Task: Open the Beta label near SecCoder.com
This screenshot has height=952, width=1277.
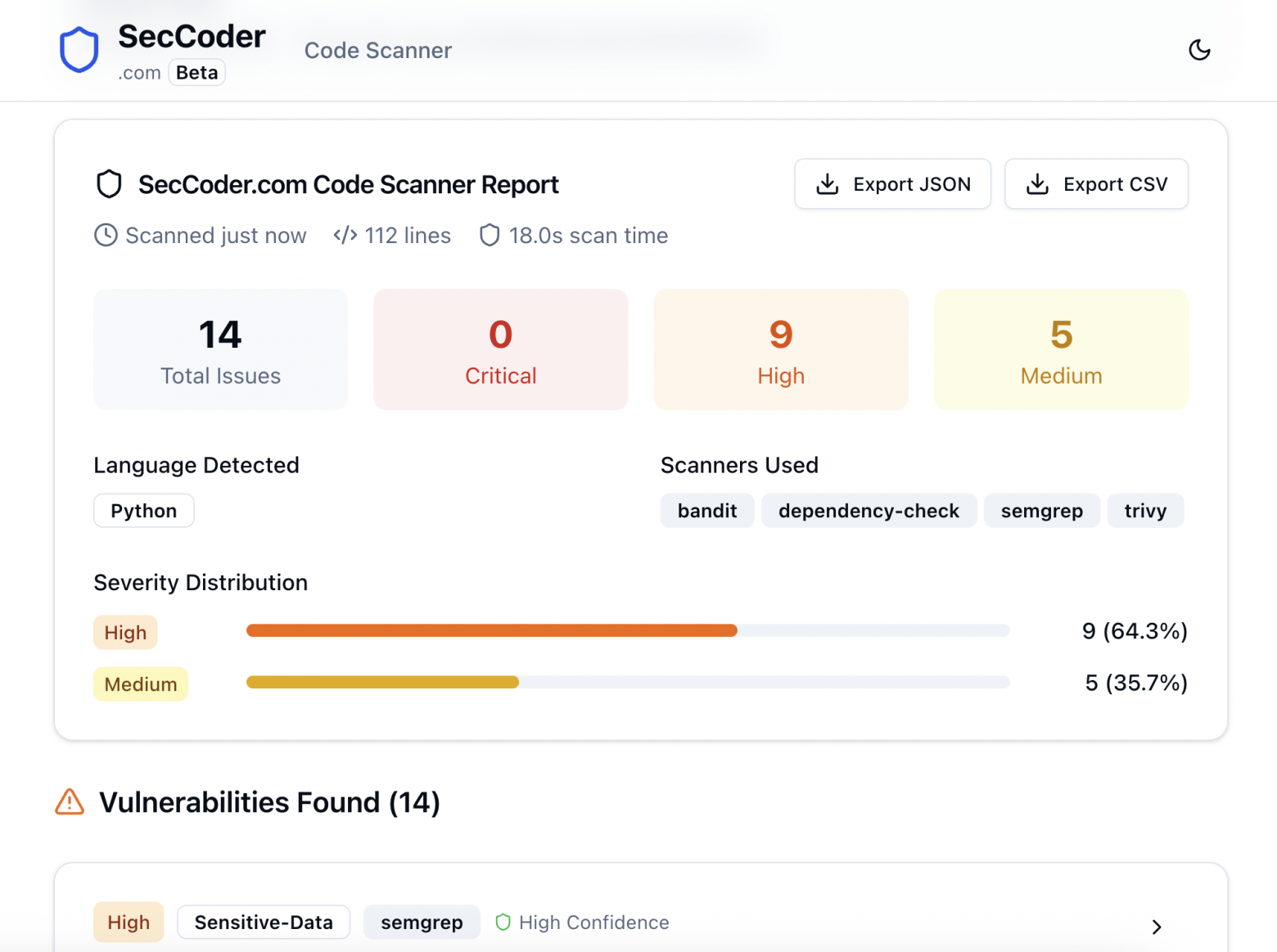Action: 196,72
